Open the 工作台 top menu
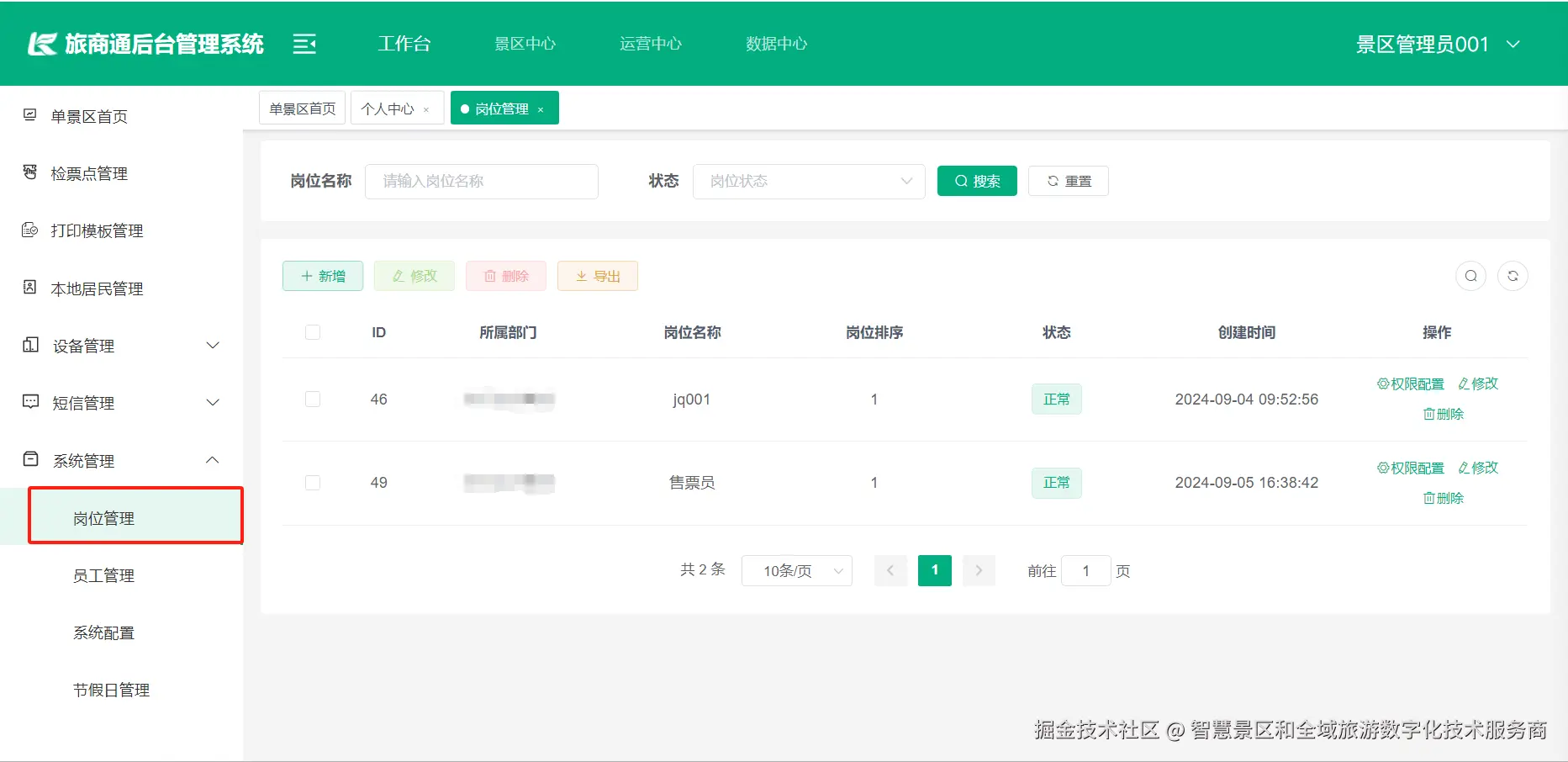 (x=404, y=44)
